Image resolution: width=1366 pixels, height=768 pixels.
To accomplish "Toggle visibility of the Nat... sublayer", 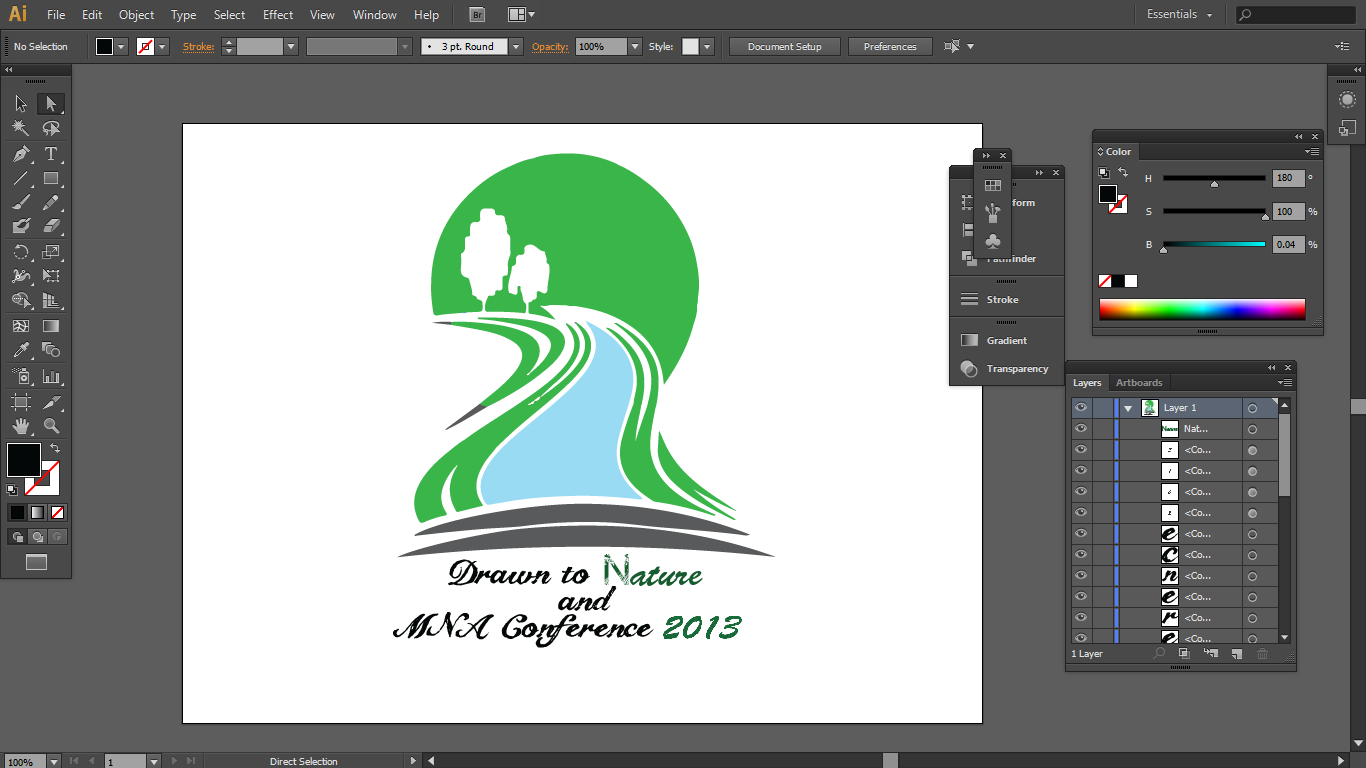I will 1080,429.
